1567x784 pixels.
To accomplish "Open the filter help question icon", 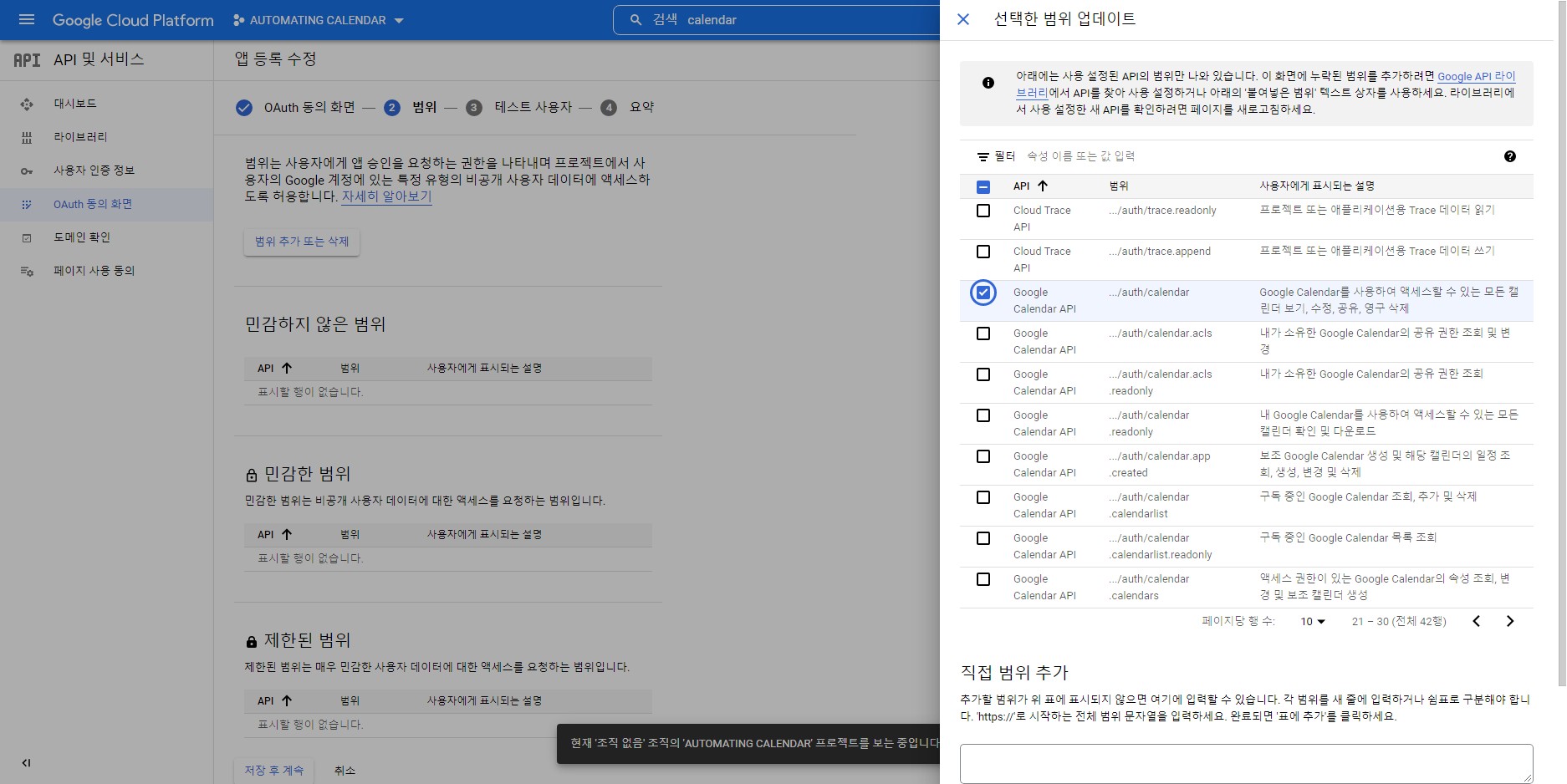I will [1510, 156].
